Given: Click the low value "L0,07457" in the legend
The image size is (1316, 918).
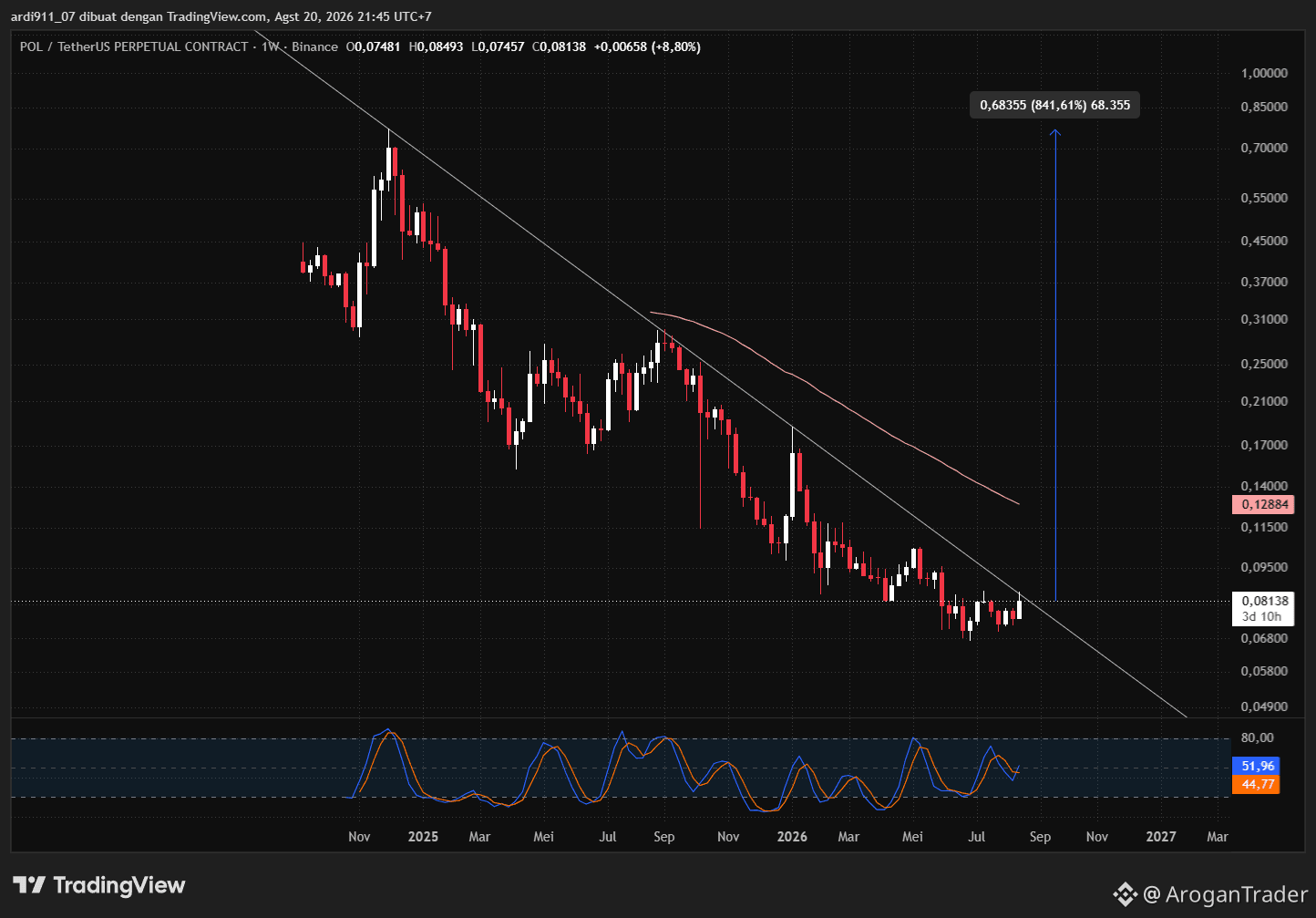Looking at the screenshot, I should (498, 46).
